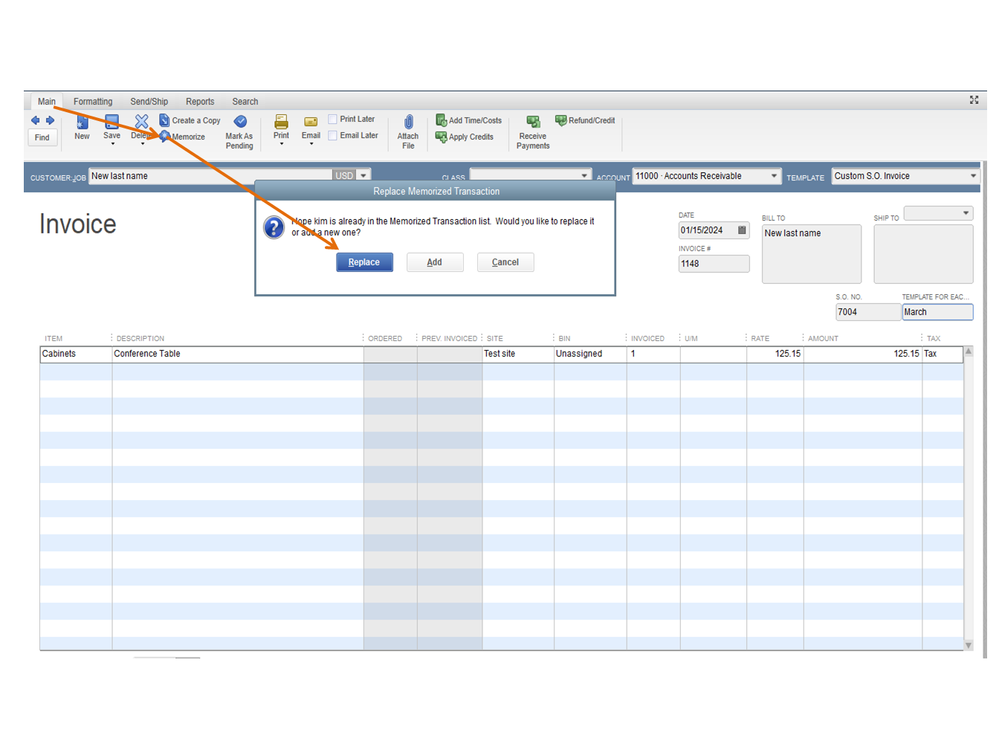Switch to the Search tab
Image resolution: width=999 pixels, height=749 pixels.
pyautogui.click(x=245, y=101)
